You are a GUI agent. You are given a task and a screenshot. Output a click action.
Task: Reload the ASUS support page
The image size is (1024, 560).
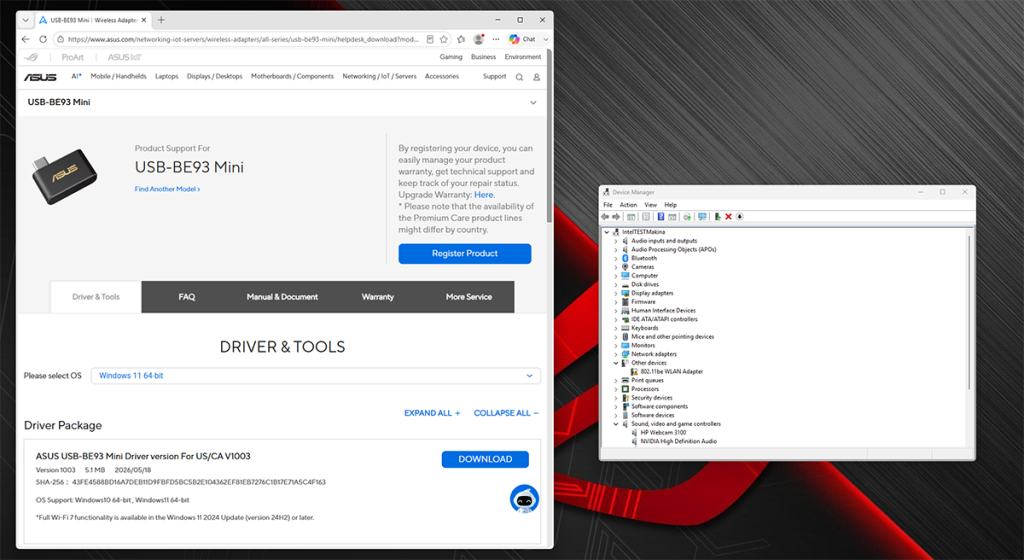[x=43, y=39]
